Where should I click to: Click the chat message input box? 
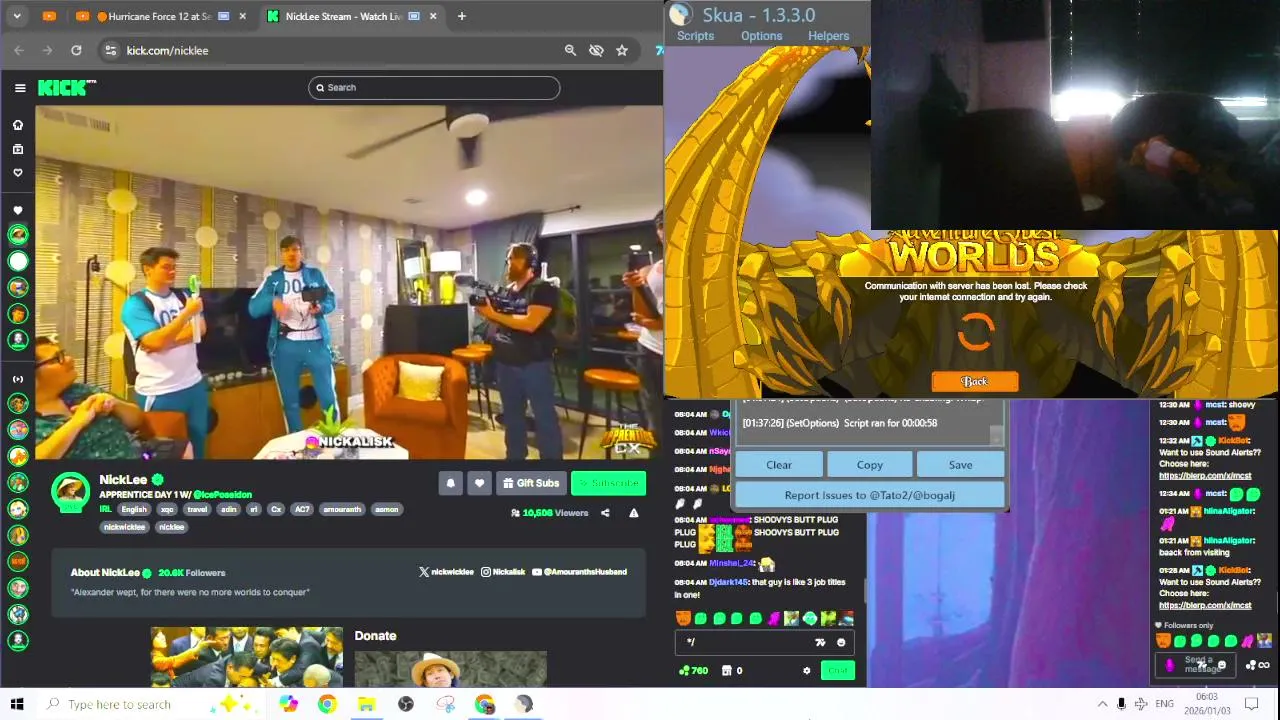(765, 643)
